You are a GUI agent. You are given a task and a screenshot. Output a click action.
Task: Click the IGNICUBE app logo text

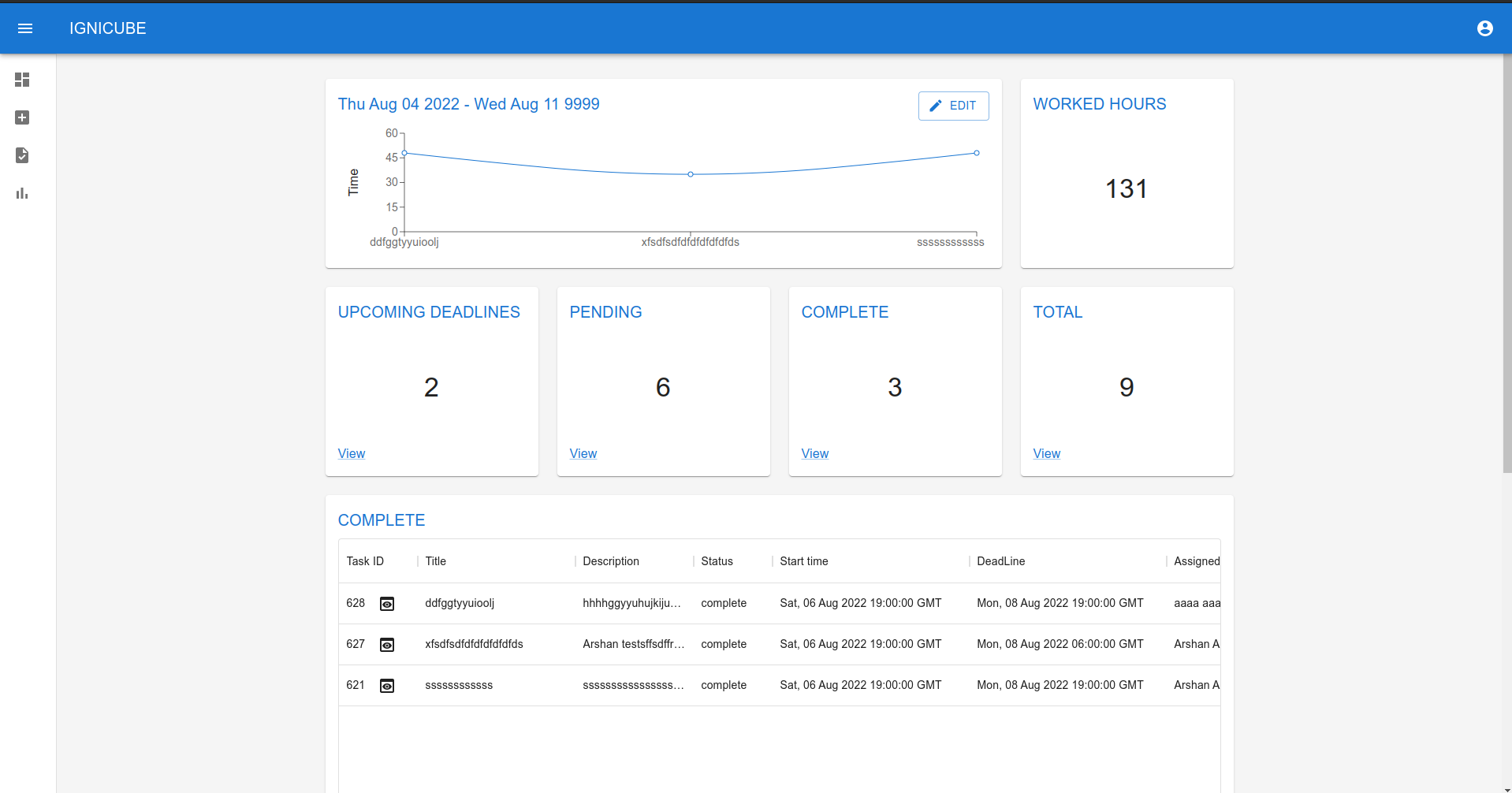[x=107, y=28]
